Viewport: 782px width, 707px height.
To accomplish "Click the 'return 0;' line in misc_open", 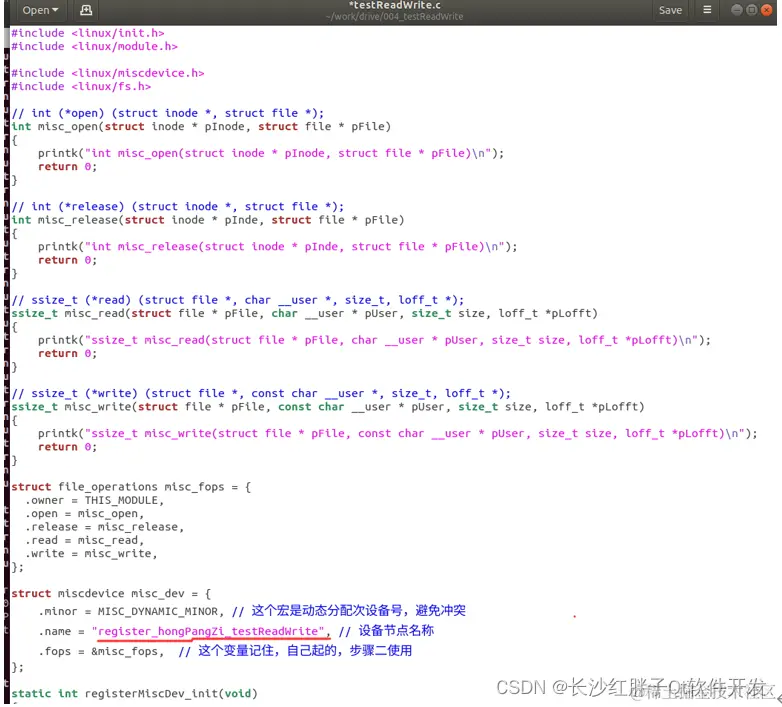I will [67, 167].
